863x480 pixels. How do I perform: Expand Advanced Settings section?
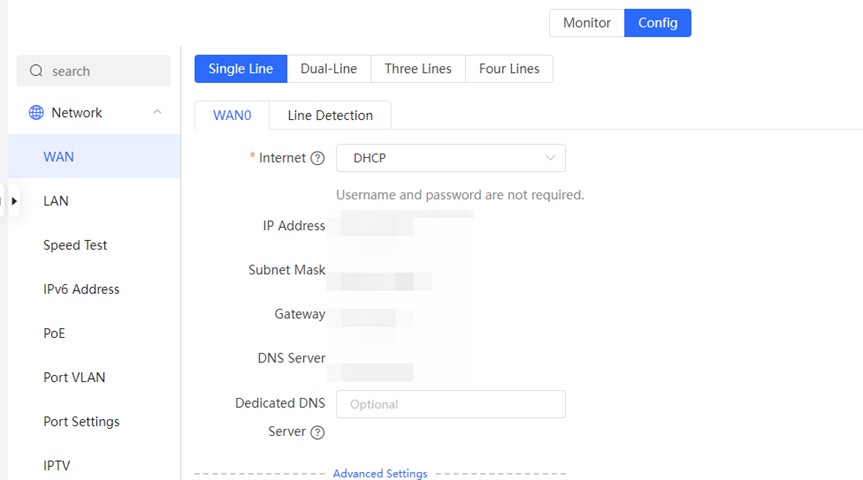380,473
